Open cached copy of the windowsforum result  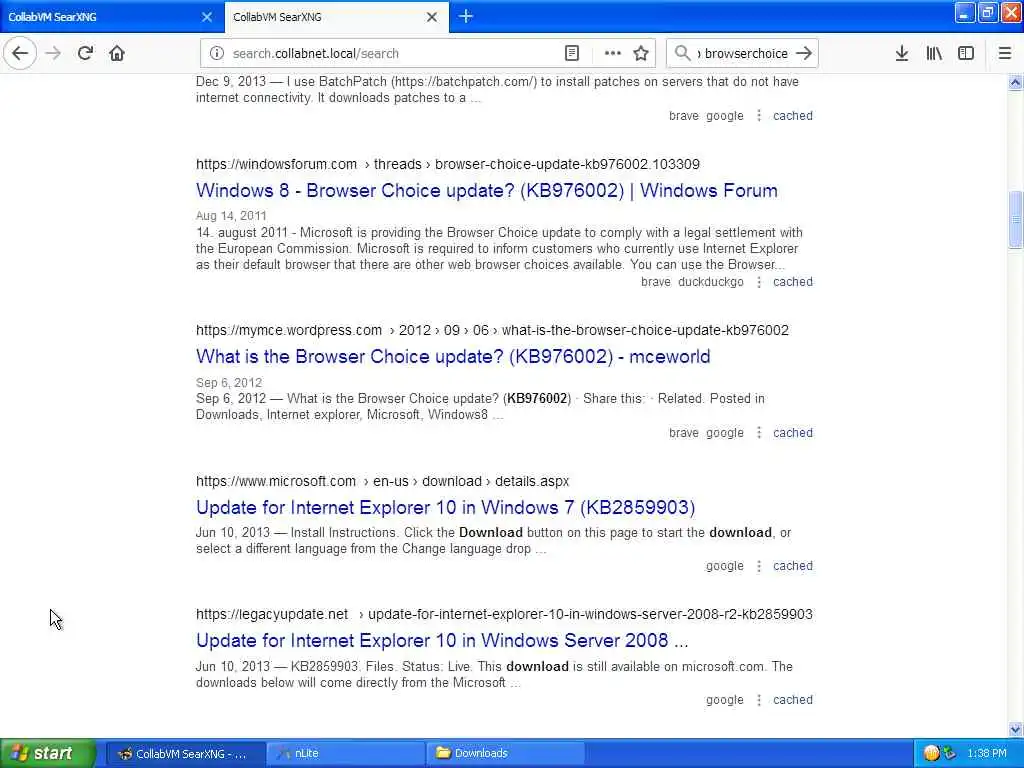point(793,282)
